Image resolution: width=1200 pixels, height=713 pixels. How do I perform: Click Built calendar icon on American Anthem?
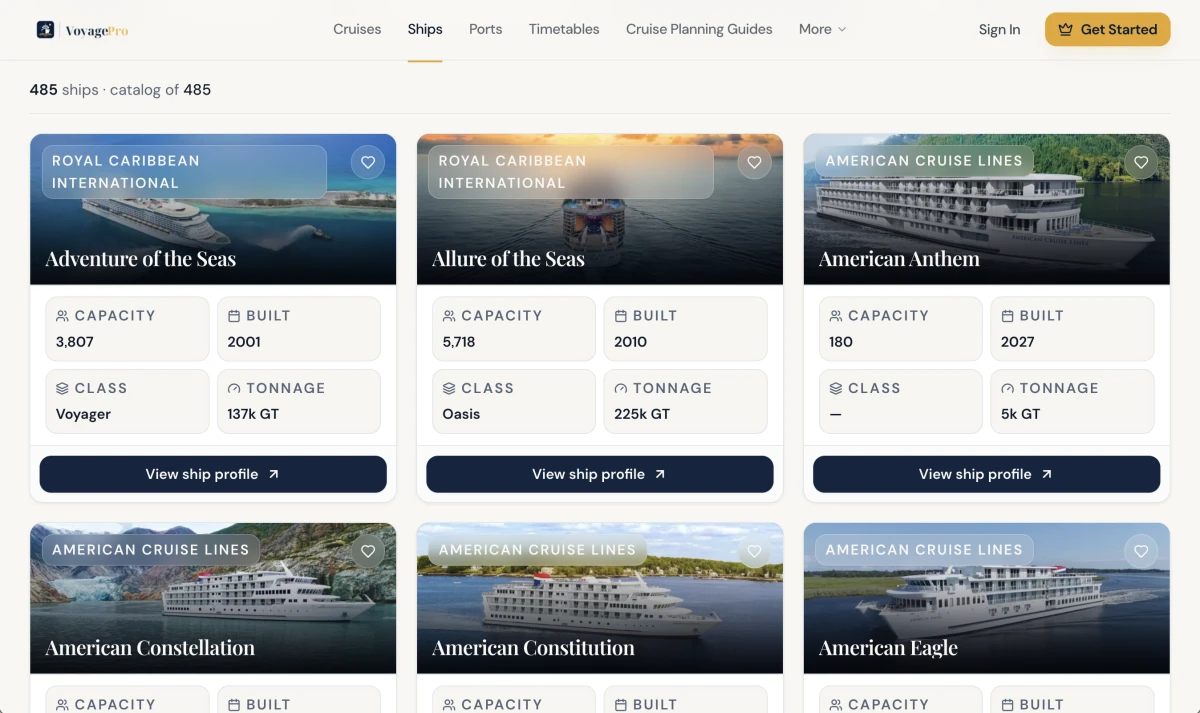pyautogui.click(x=1008, y=316)
